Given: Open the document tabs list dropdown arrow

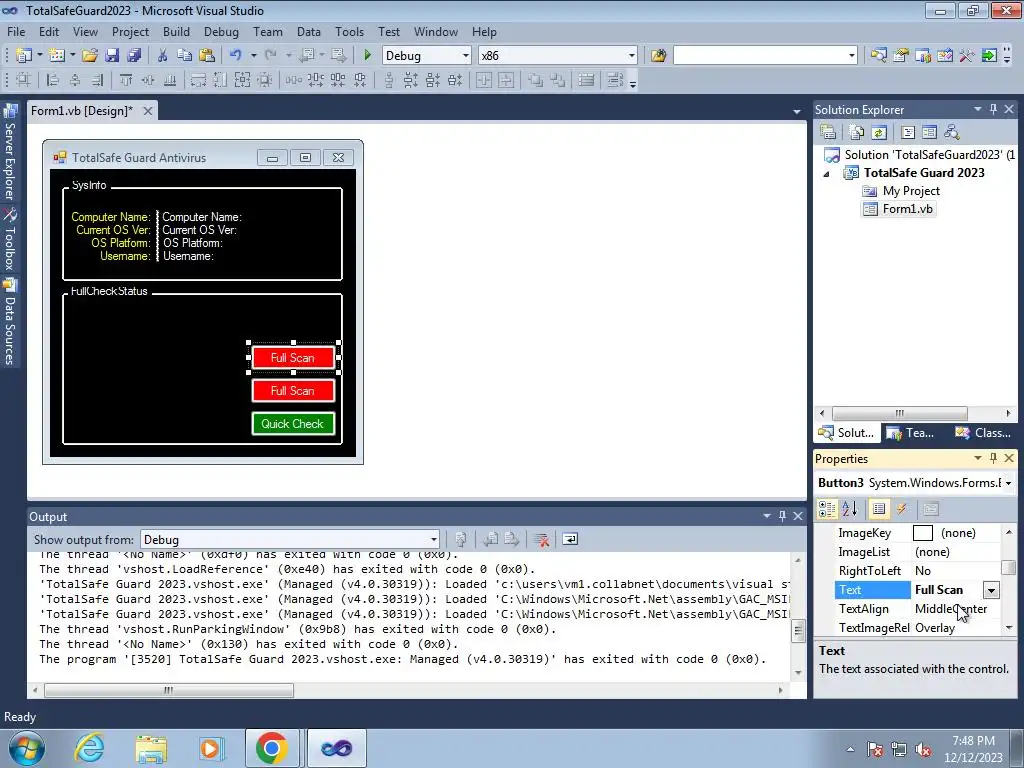Looking at the screenshot, I should point(797,112).
